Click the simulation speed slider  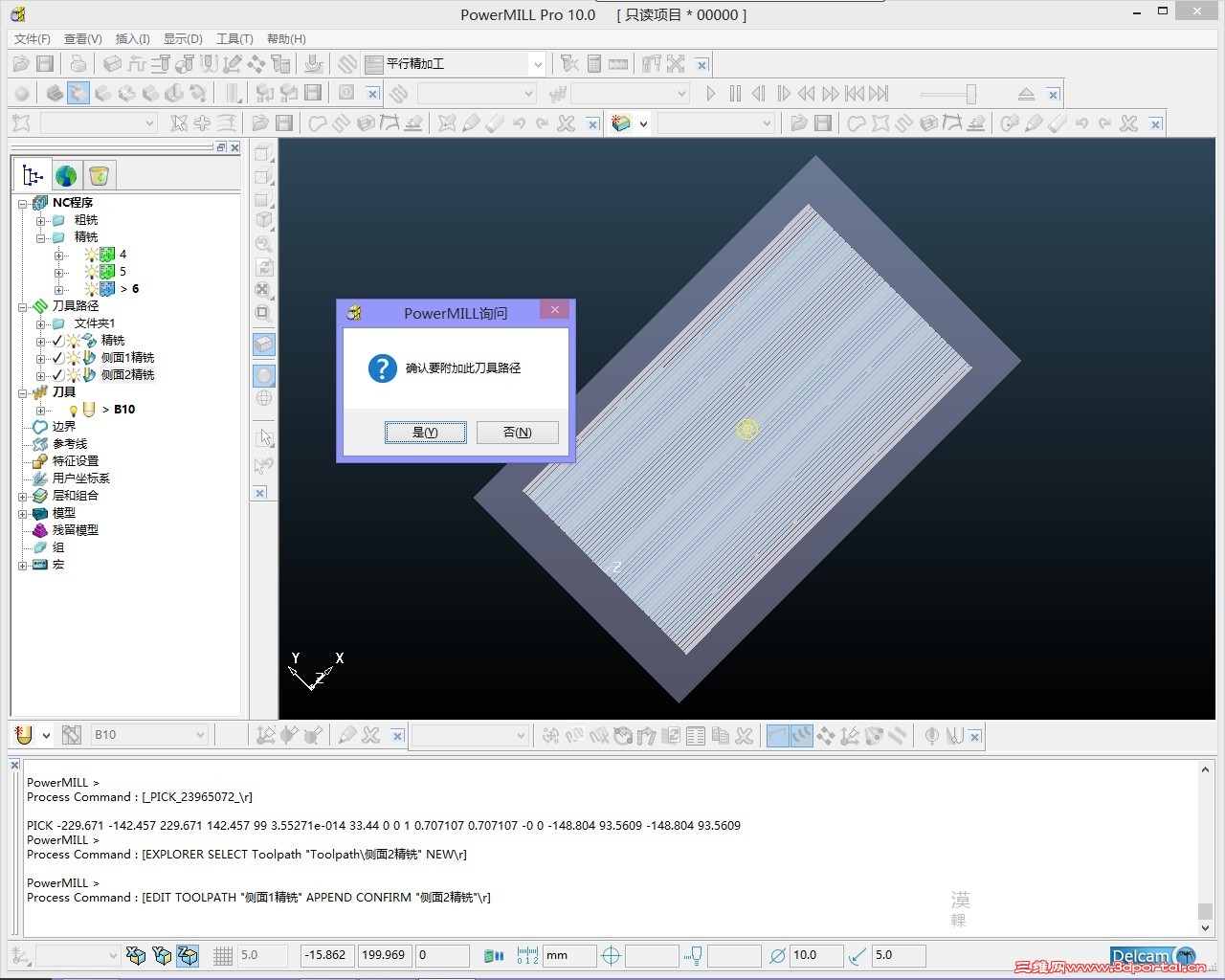[x=970, y=94]
